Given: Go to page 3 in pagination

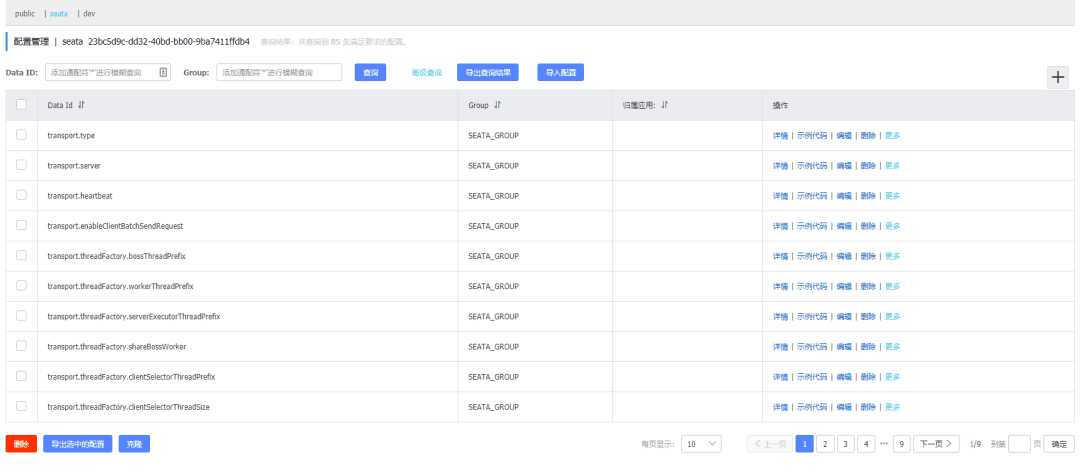Looking at the screenshot, I should tap(845, 444).
